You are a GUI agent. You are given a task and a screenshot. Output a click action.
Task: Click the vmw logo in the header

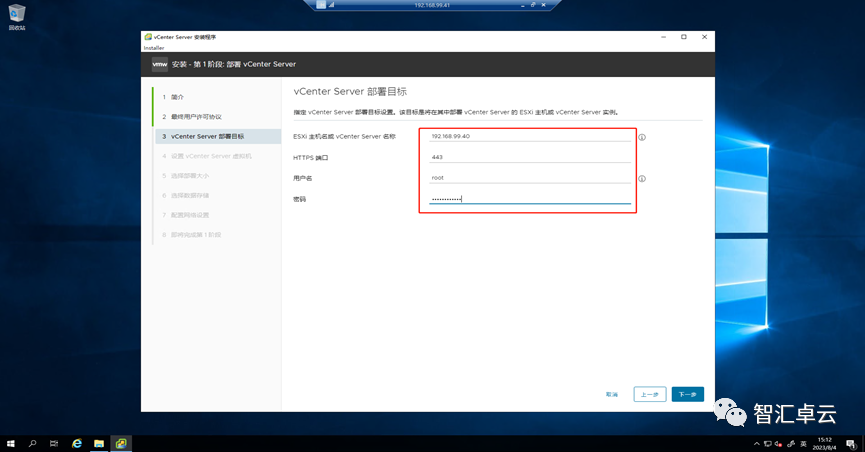click(159, 64)
